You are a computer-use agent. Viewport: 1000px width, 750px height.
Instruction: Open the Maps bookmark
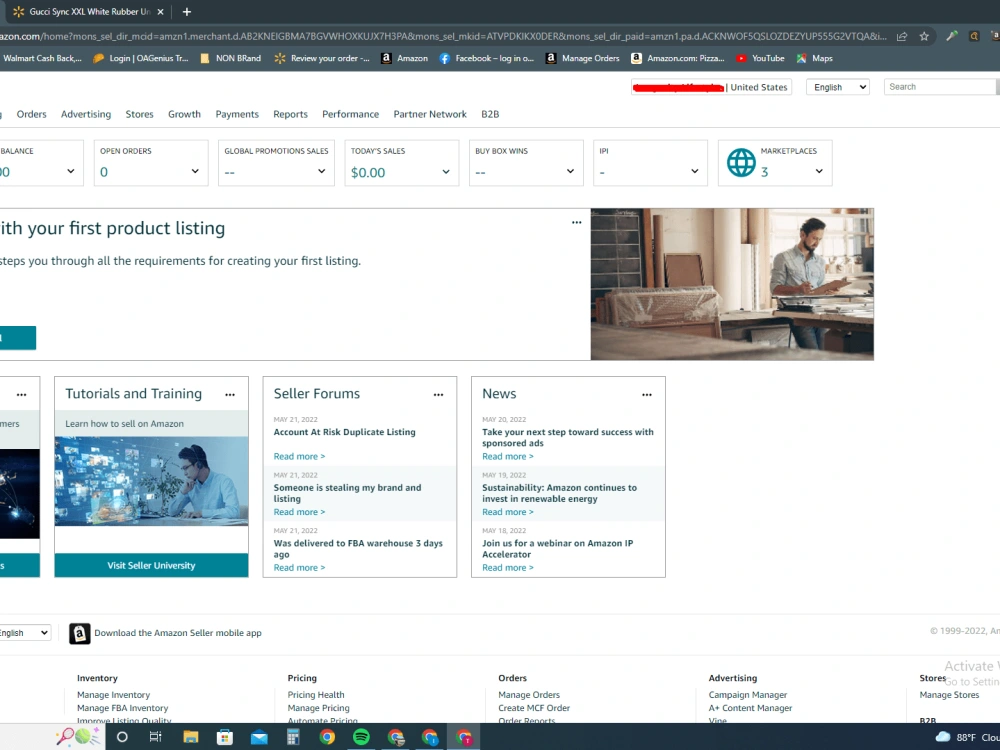[x=814, y=58]
